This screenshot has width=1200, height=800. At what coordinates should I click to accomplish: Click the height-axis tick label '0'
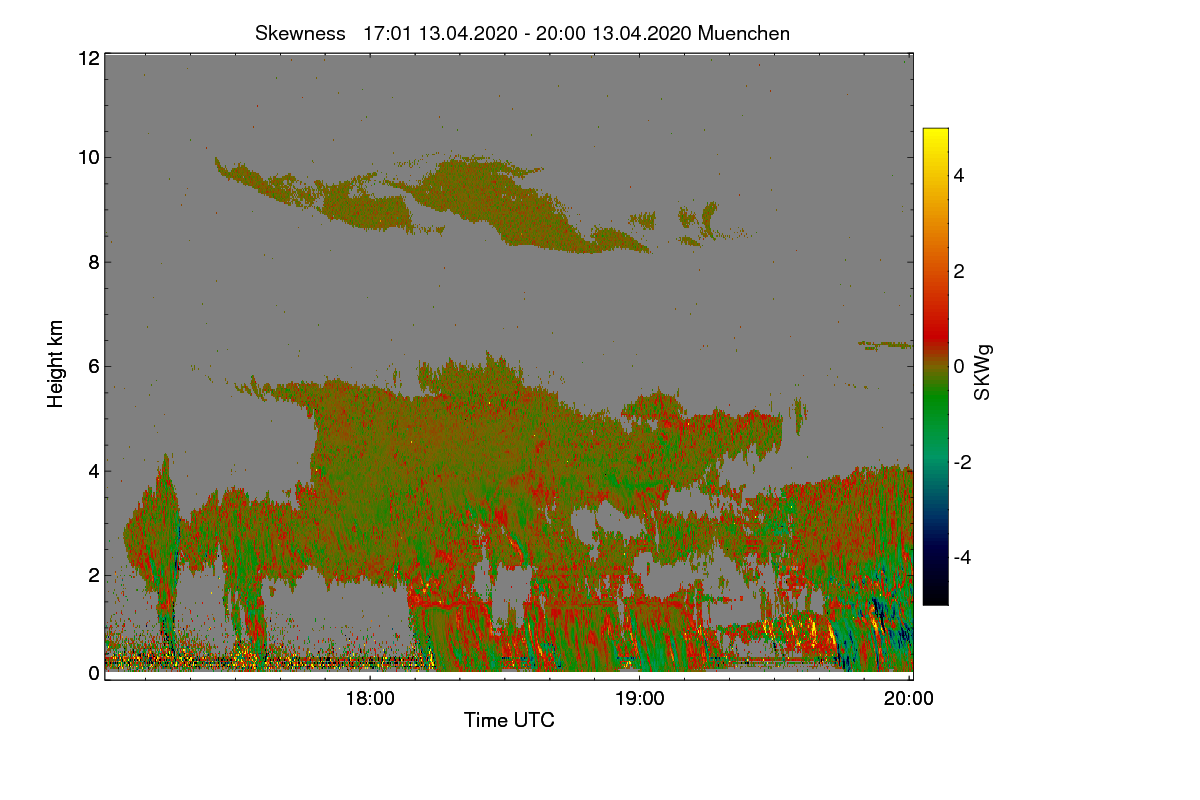point(93,673)
